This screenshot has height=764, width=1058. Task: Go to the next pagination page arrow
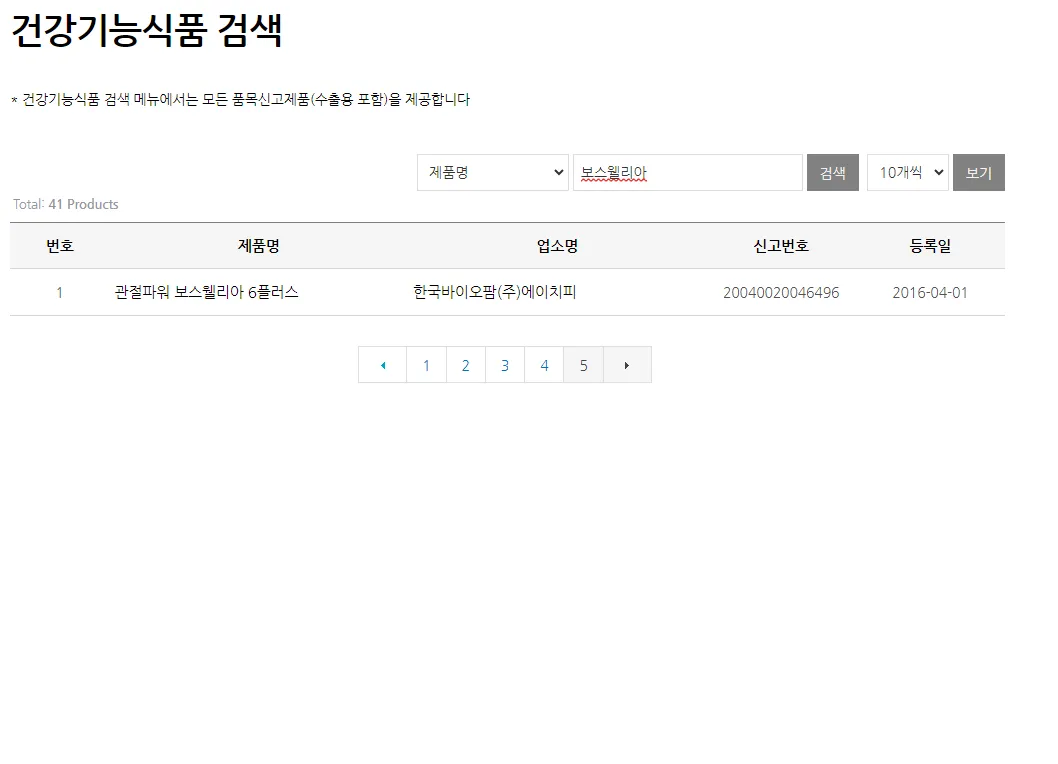tap(627, 364)
